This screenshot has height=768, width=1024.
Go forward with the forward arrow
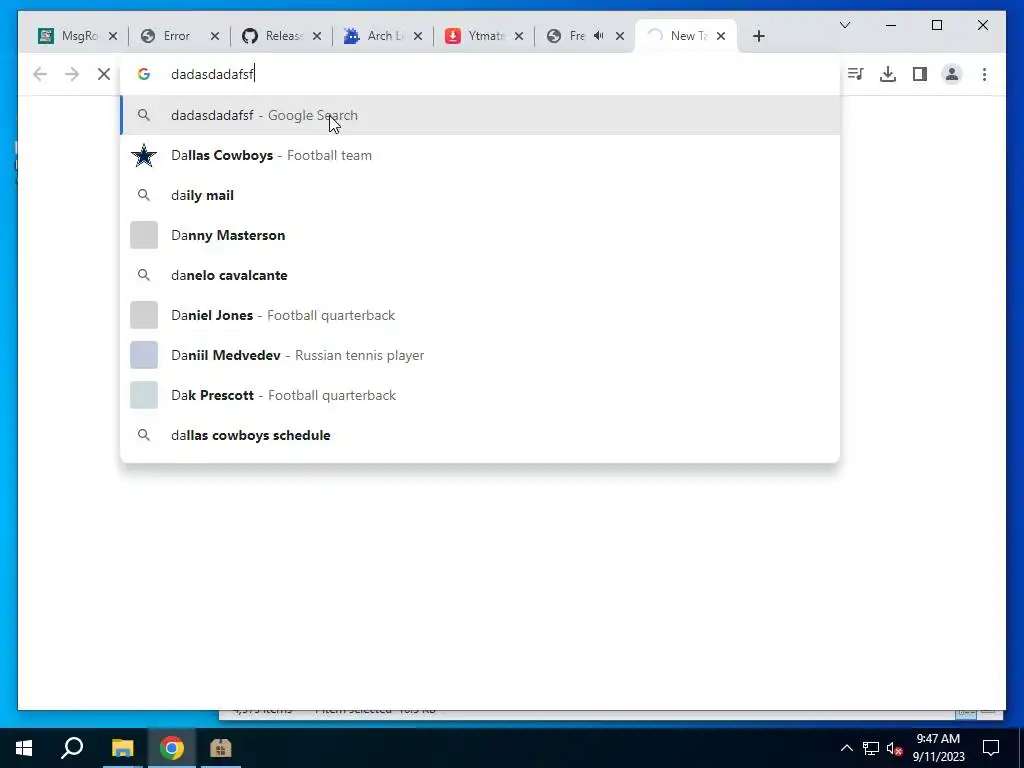coord(72,74)
